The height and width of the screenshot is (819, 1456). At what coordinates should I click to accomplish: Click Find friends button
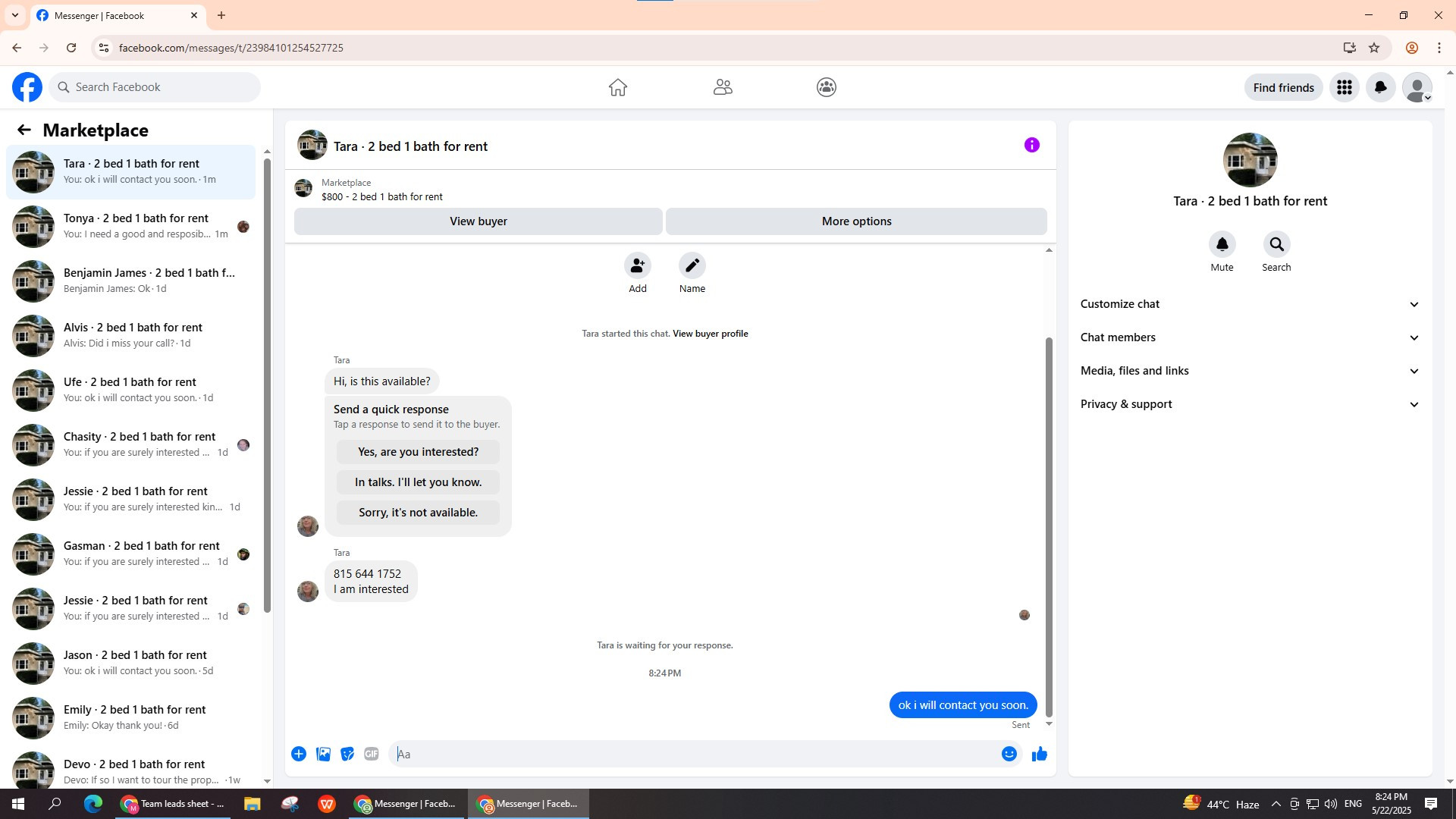pos(1284,87)
